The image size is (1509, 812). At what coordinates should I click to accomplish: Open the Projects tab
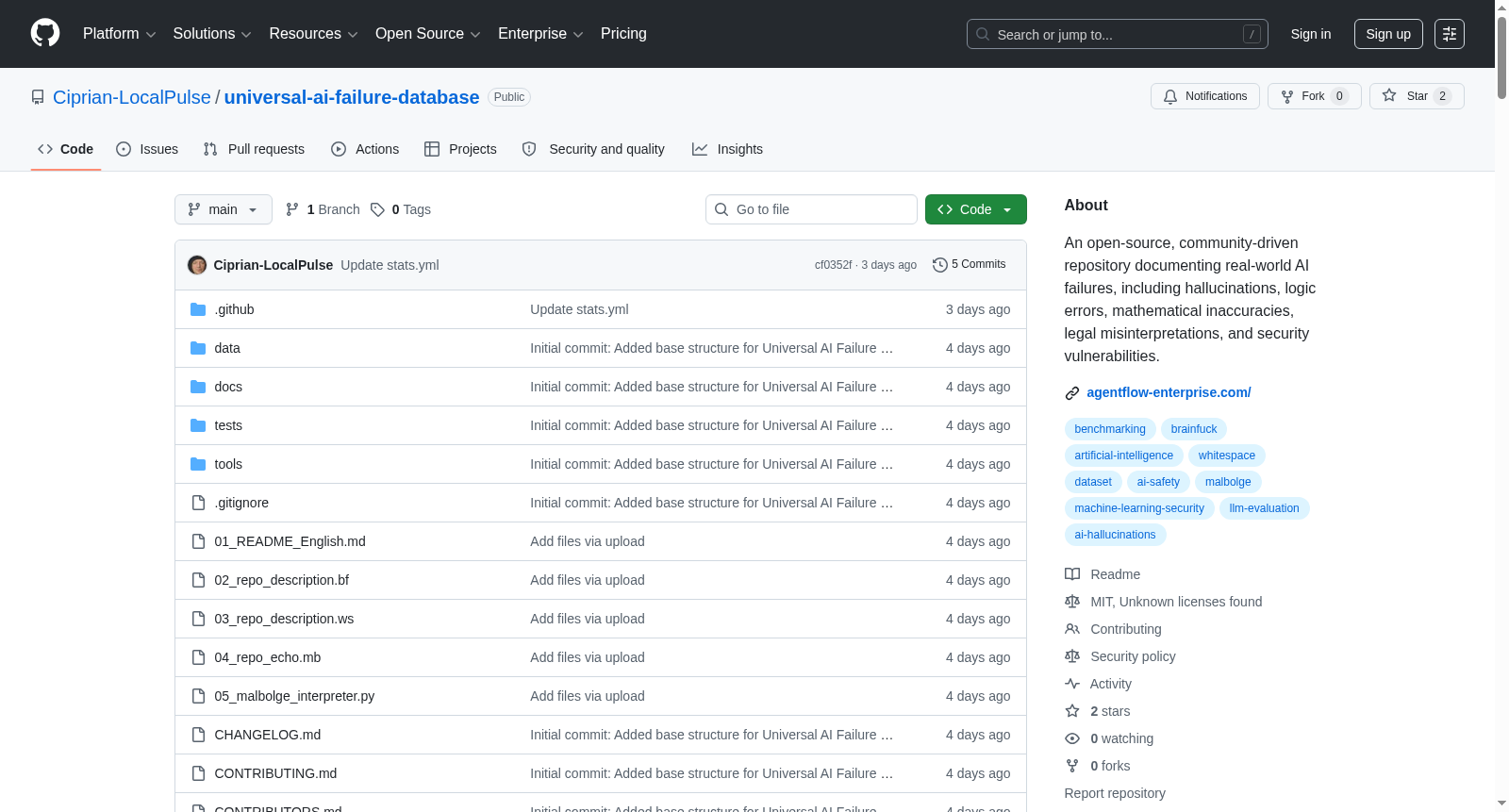point(460,149)
